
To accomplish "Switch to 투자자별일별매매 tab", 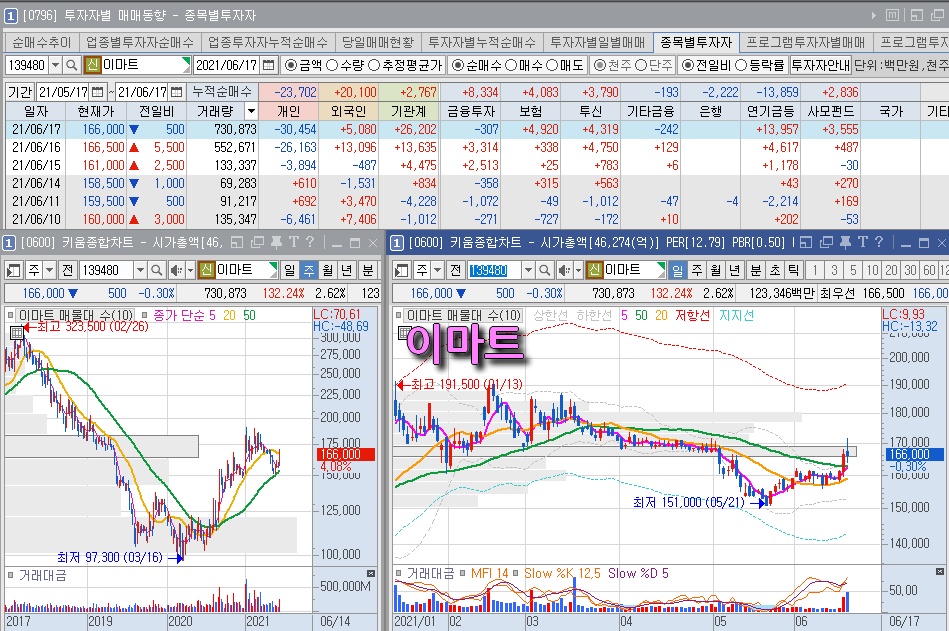I will 598,42.
